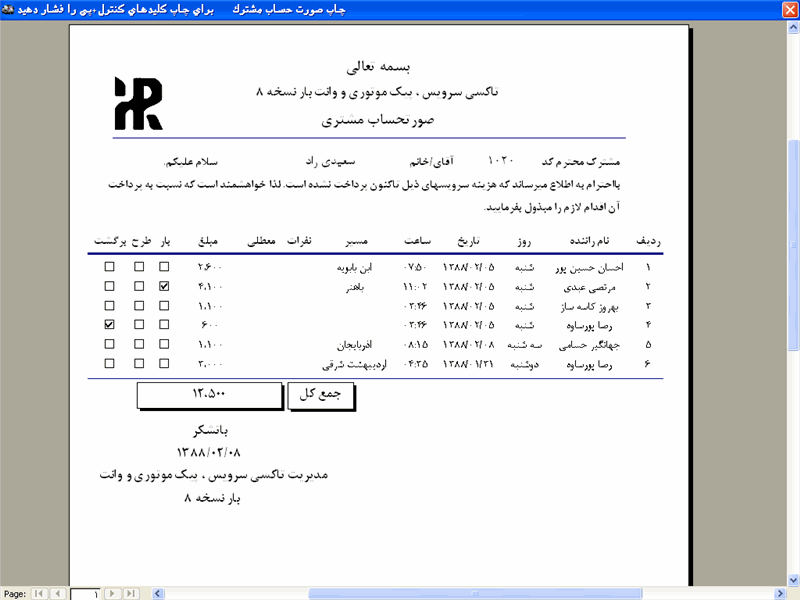Viewport: 800px width, 600px height.
Task: Click the ساعت column header
Action: pyautogui.click(x=418, y=241)
